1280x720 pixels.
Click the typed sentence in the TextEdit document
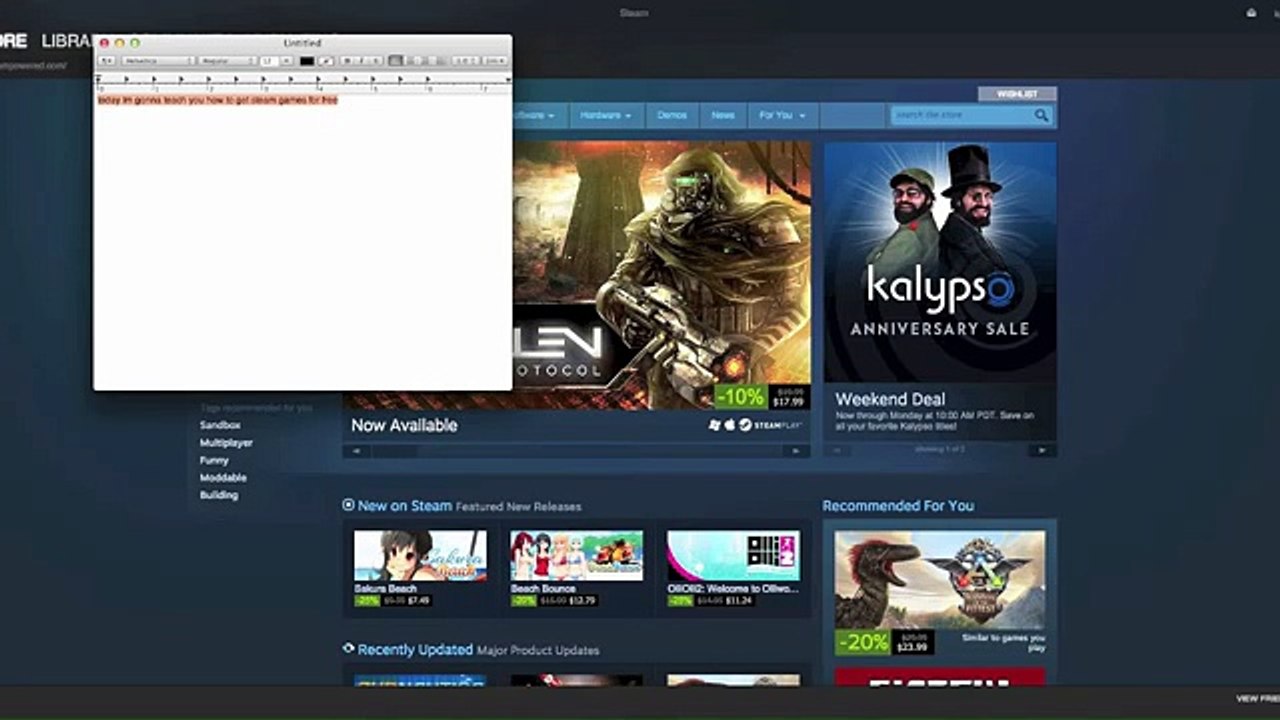218,100
